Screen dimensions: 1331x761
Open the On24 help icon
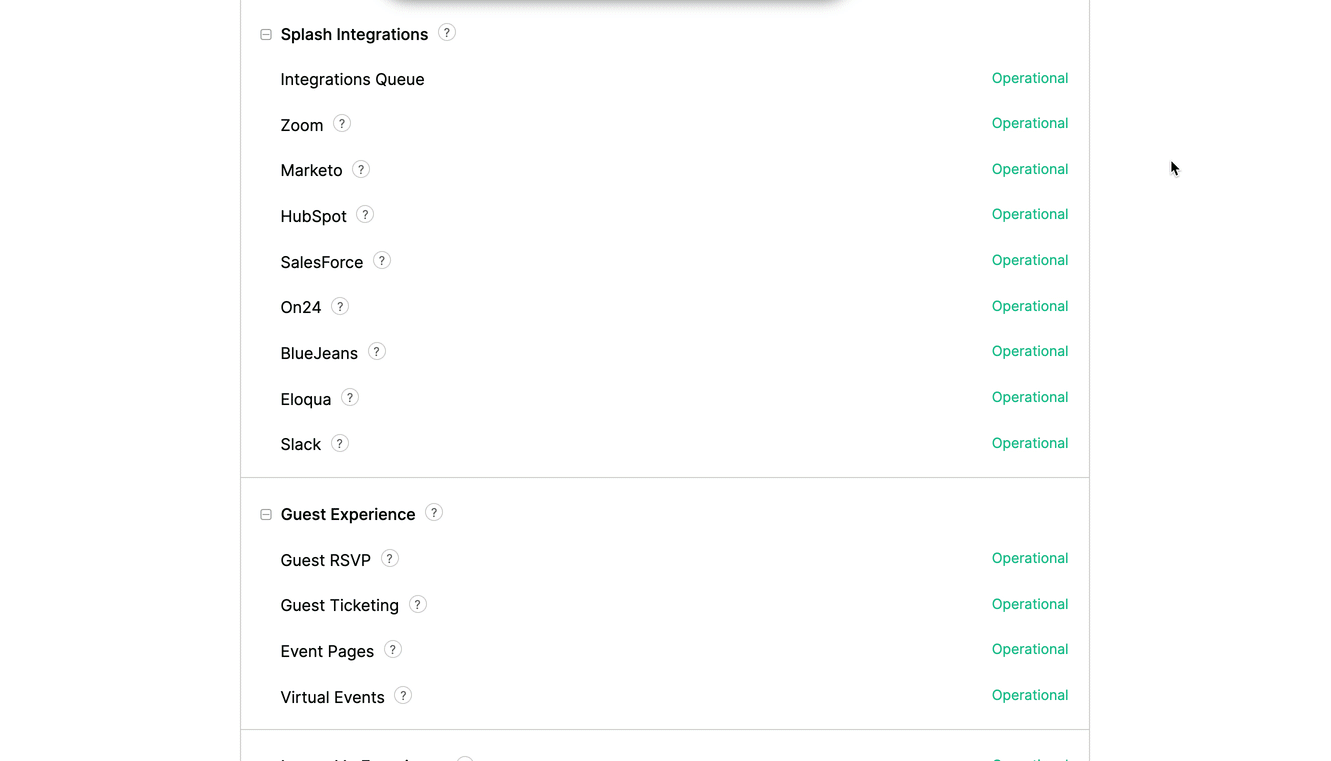click(x=340, y=306)
